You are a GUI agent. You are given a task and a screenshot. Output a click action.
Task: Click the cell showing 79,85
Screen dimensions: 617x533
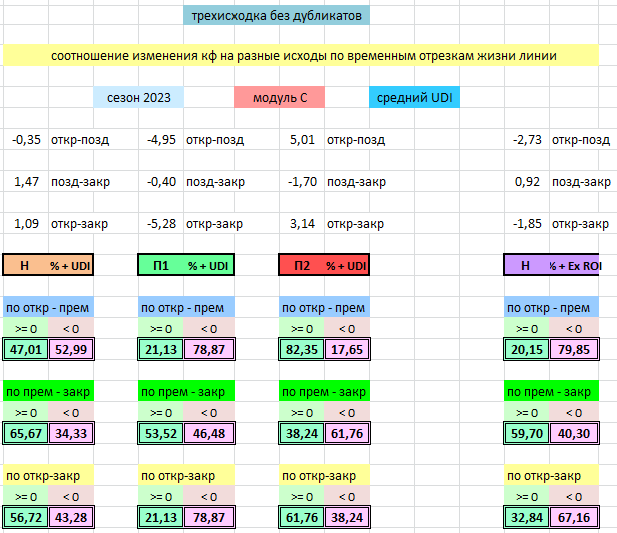(574, 349)
